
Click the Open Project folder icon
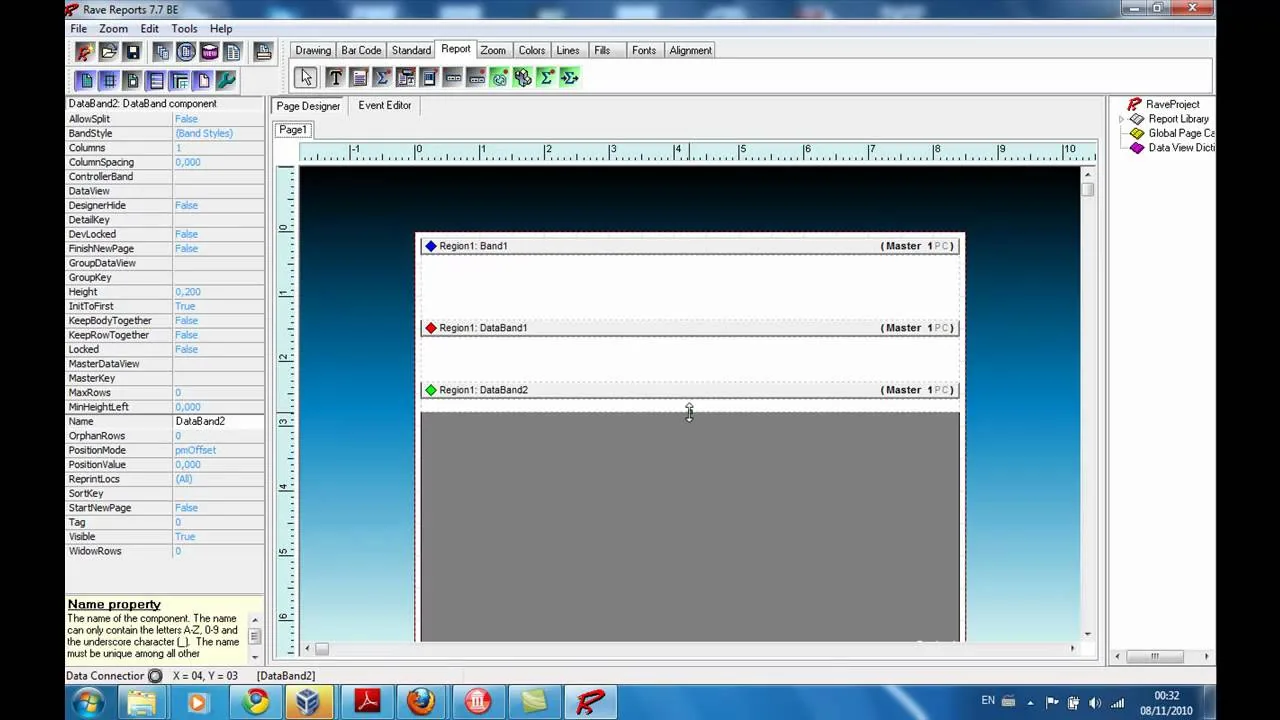coord(108,52)
